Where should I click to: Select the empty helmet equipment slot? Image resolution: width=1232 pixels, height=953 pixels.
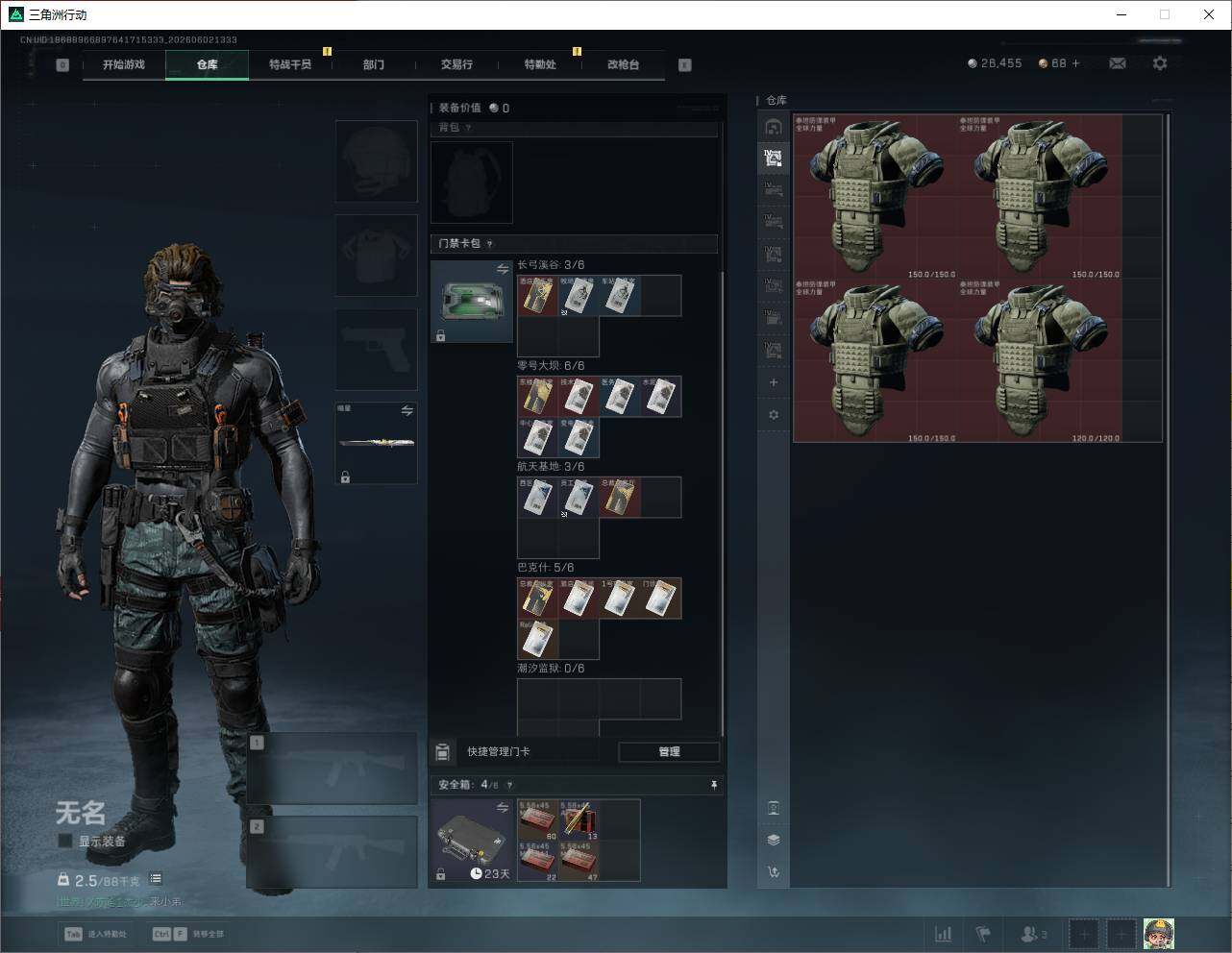point(377,161)
